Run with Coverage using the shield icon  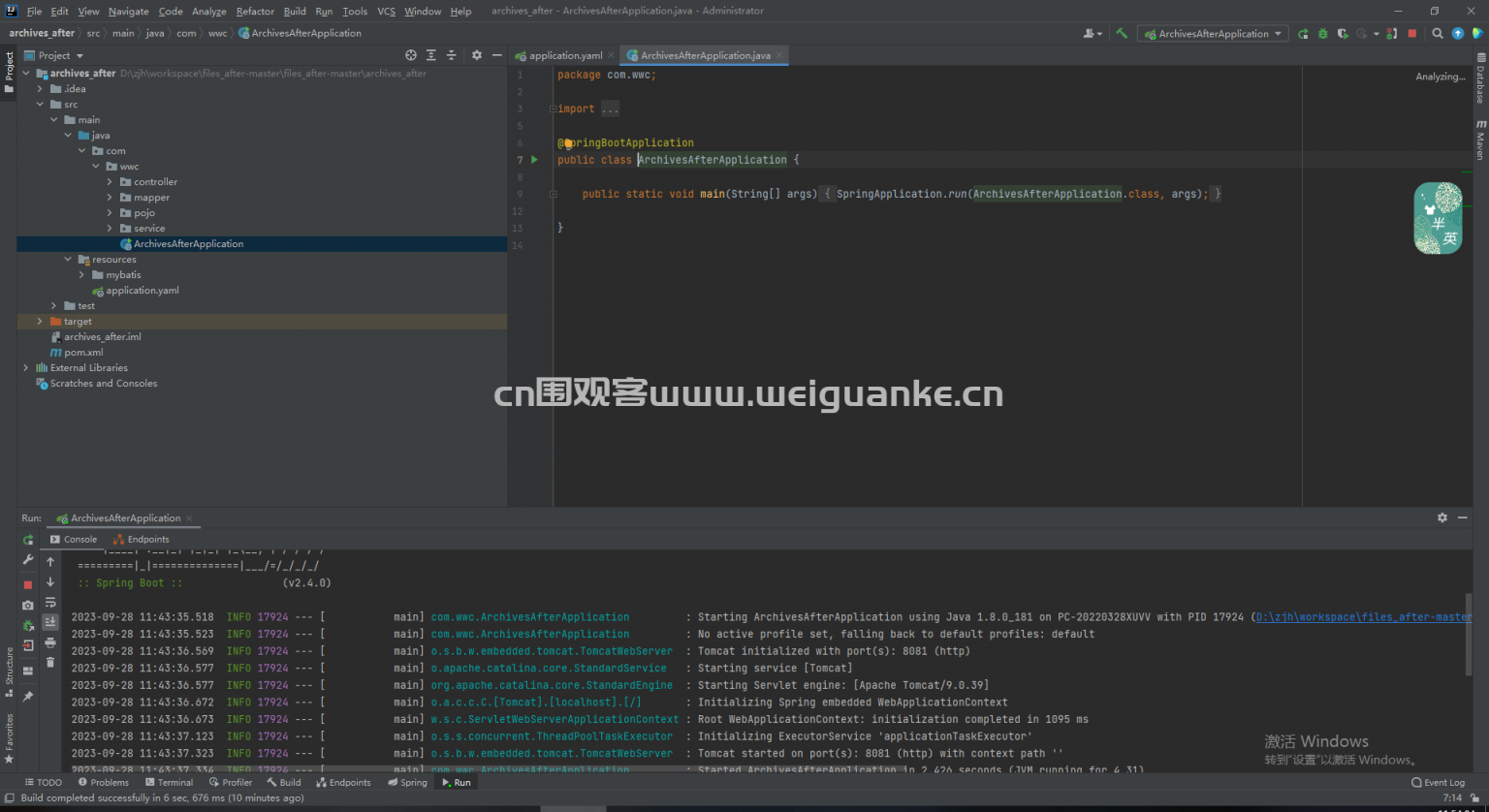click(1343, 33)
